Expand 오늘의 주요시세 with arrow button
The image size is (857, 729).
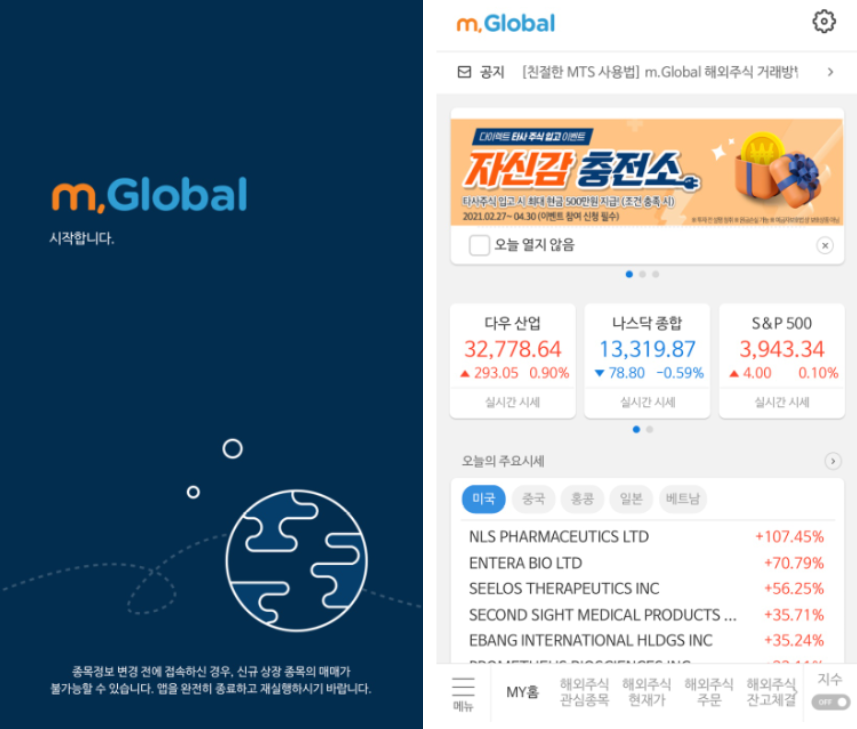(832, 461)
